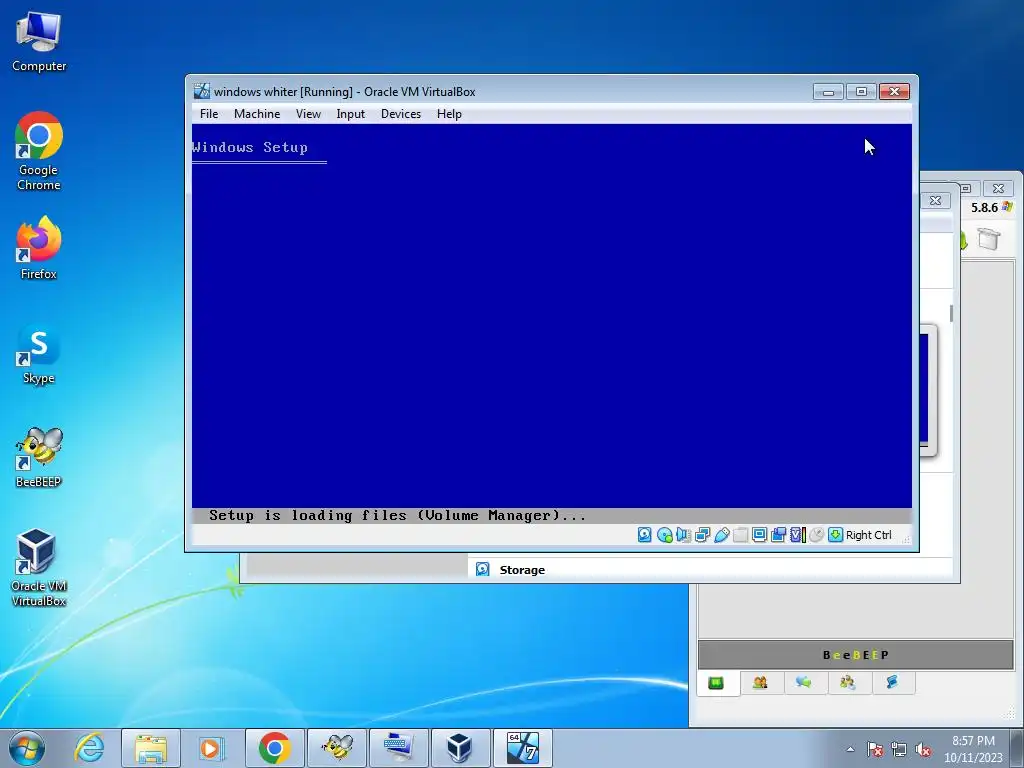The height and width of the screenshot is (768, 1024).
Task: Switch to the users tab in BeeBEEP
Action: [x=760, y=683]
